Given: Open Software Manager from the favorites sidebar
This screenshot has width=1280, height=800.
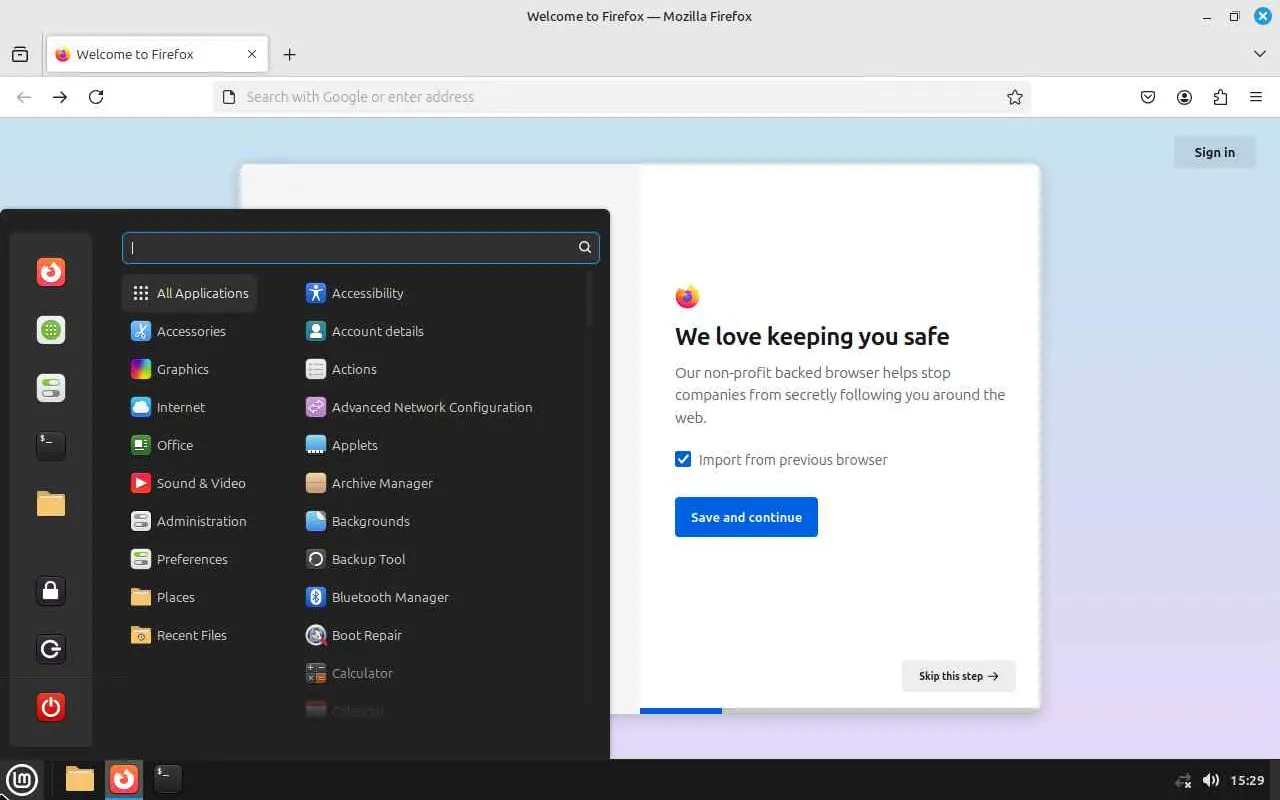Looking at the screenshot, I should click(51, 330).
